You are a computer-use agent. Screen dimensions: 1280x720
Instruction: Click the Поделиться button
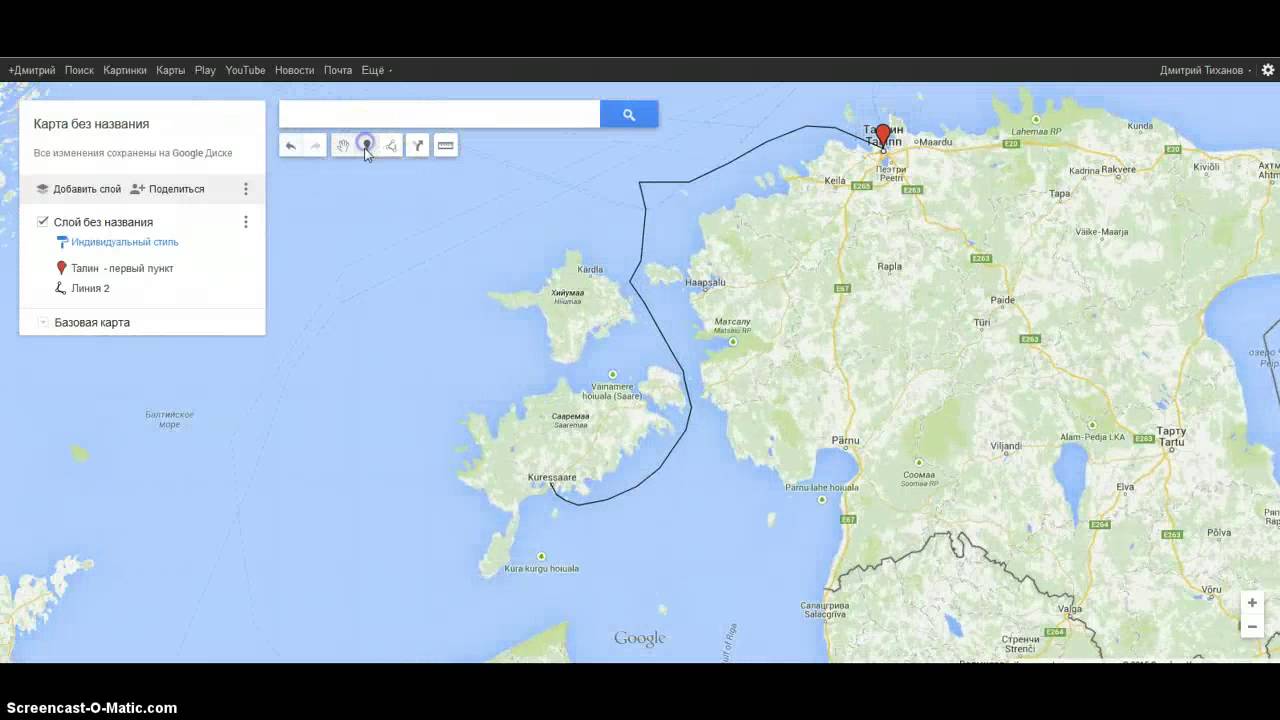click(x=167, y=189)
